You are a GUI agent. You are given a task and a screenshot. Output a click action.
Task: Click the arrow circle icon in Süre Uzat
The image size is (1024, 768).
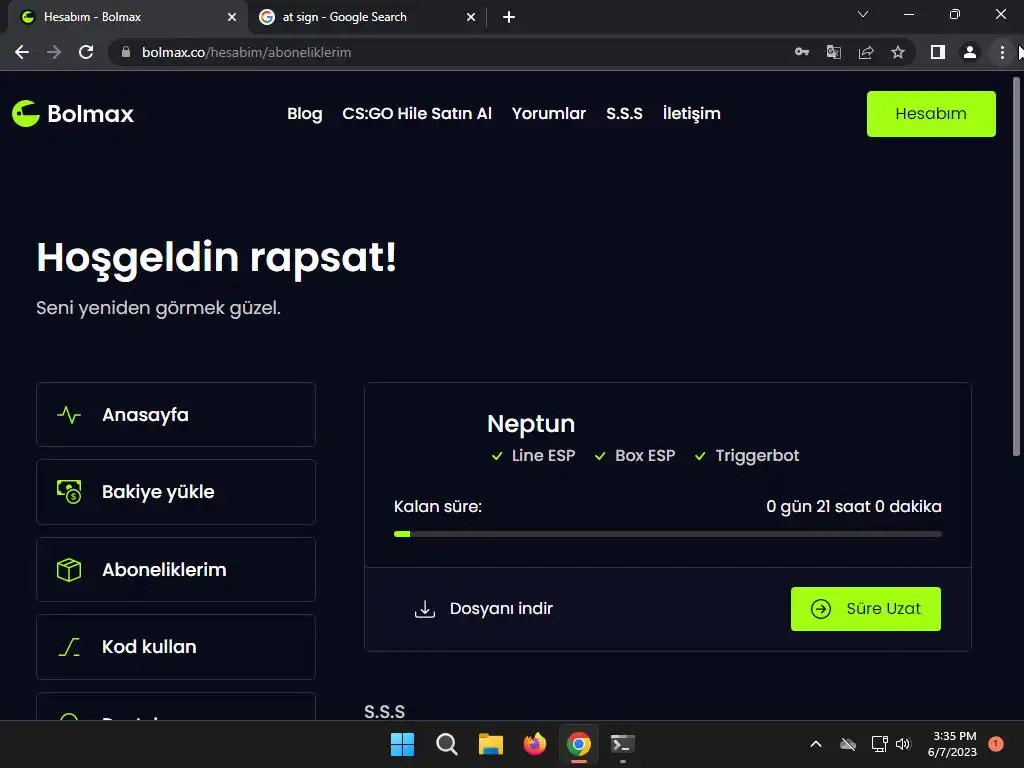coord(821,609)
